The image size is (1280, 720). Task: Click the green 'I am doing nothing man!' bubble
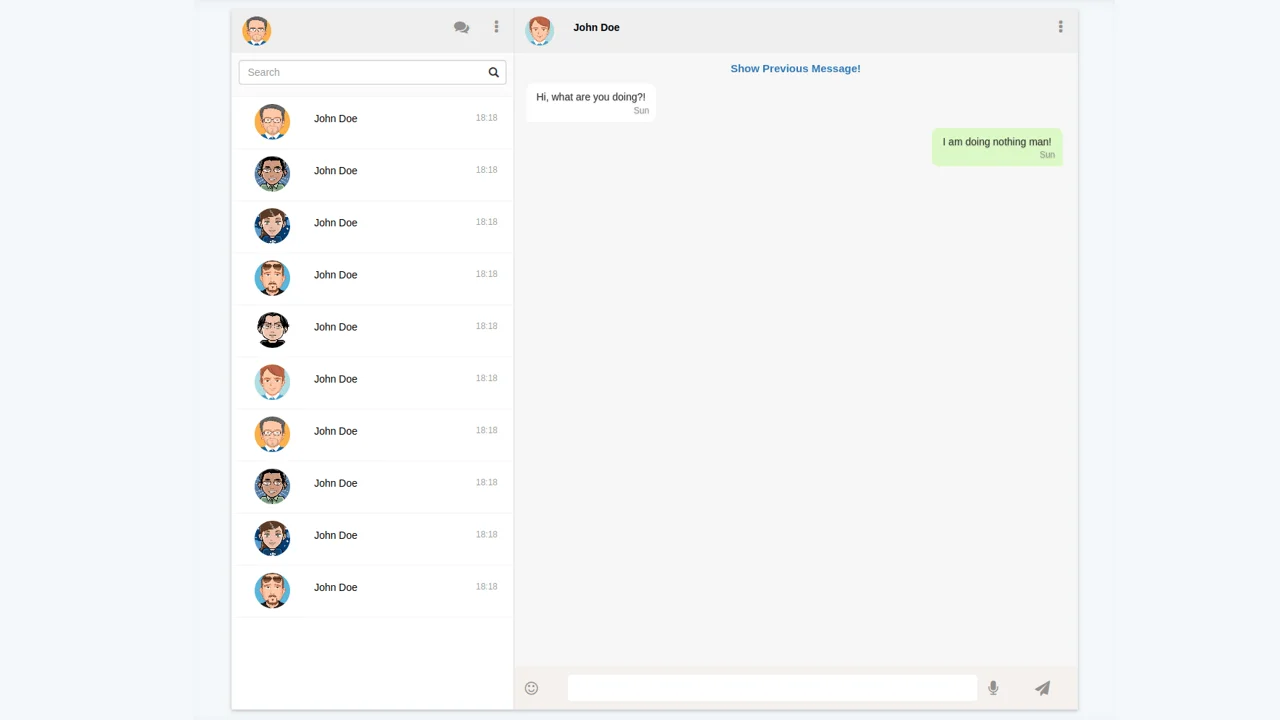coord(996,146)
